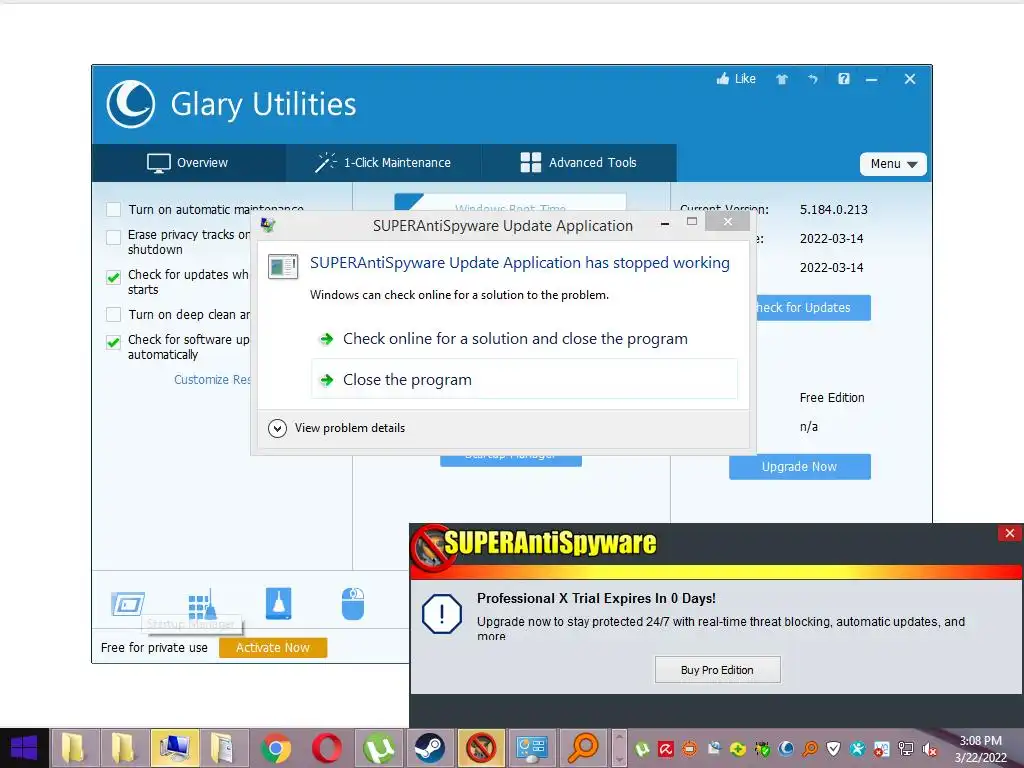Click the Free Edition text
1024x768 pixels.
click(832, 398)
